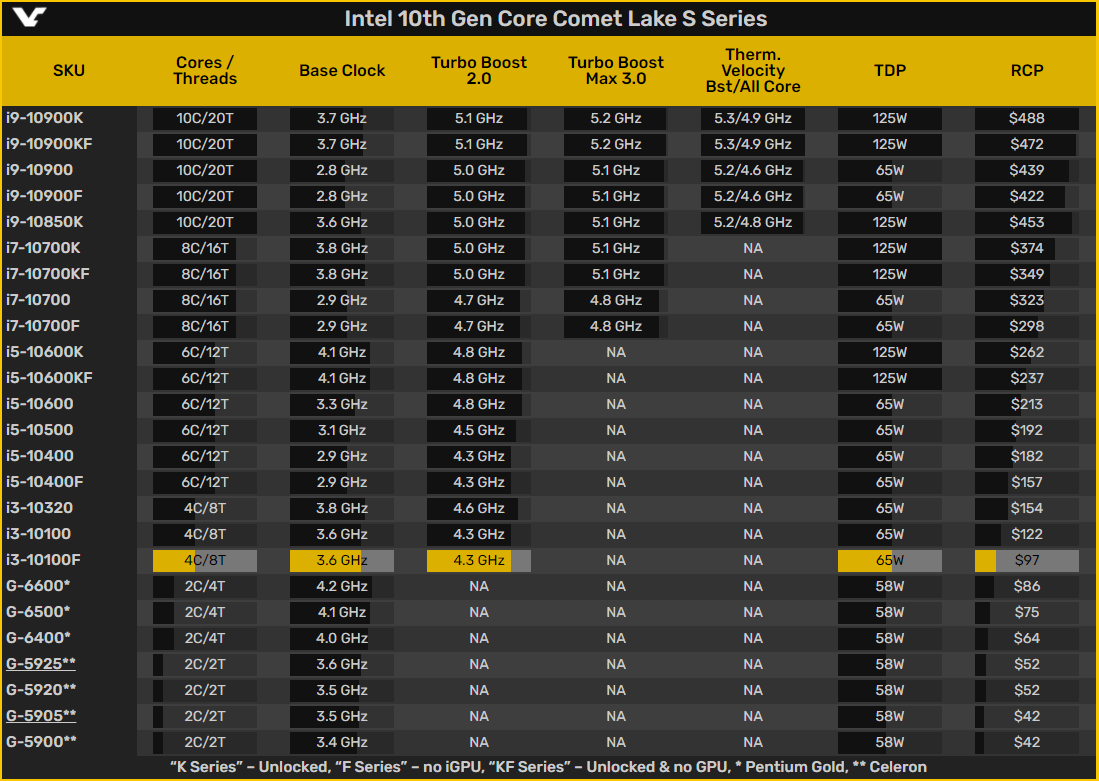Click the $374 price cell
This screenshot has height=781, width=1099.
pos(1027,247)
